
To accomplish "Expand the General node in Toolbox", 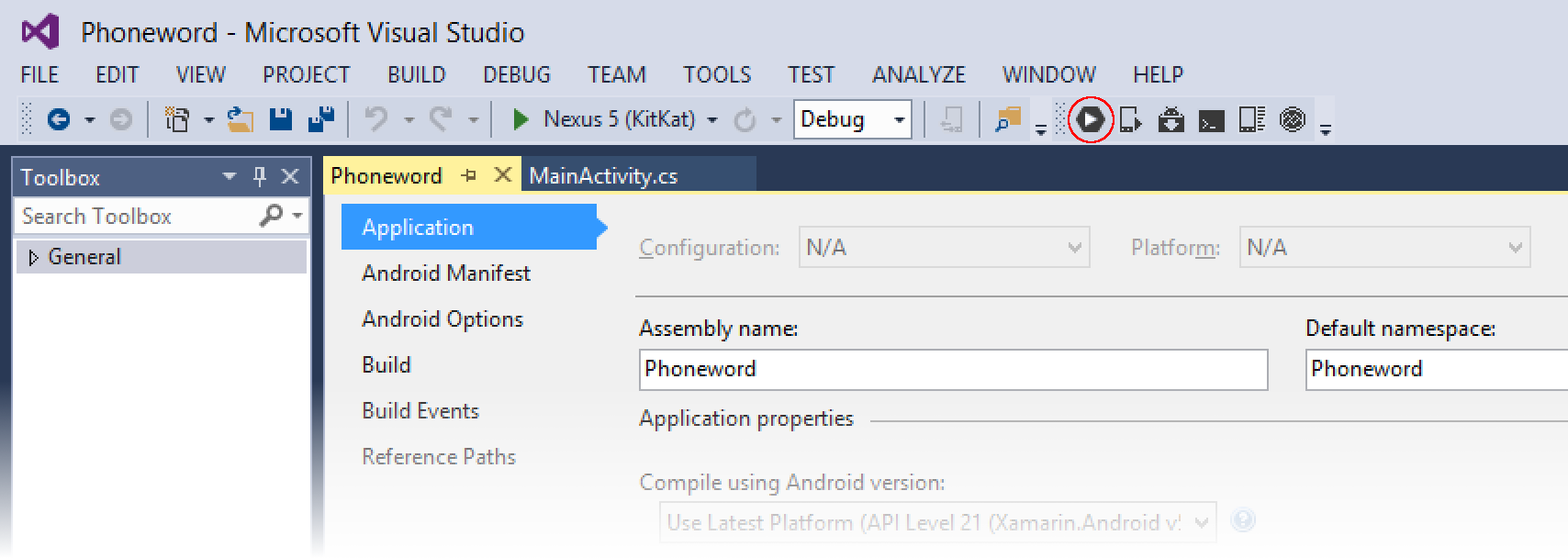I will pyautogui.click(x=34, y=258).
